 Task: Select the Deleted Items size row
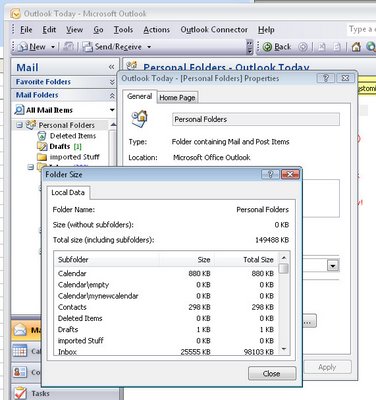click(x=166, y=318)
